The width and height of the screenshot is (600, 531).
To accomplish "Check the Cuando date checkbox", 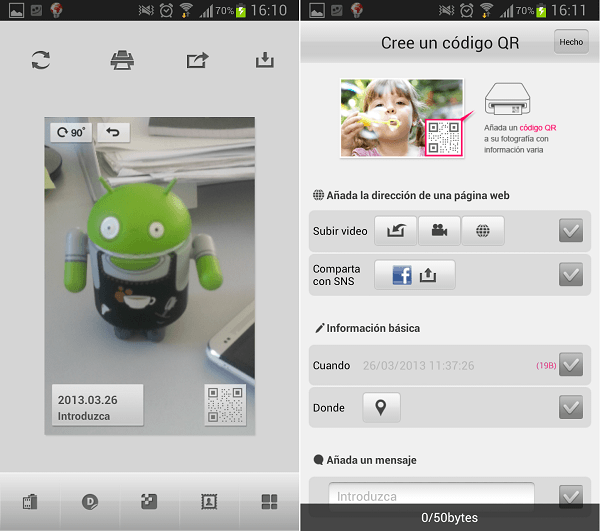I will point(571,365).
